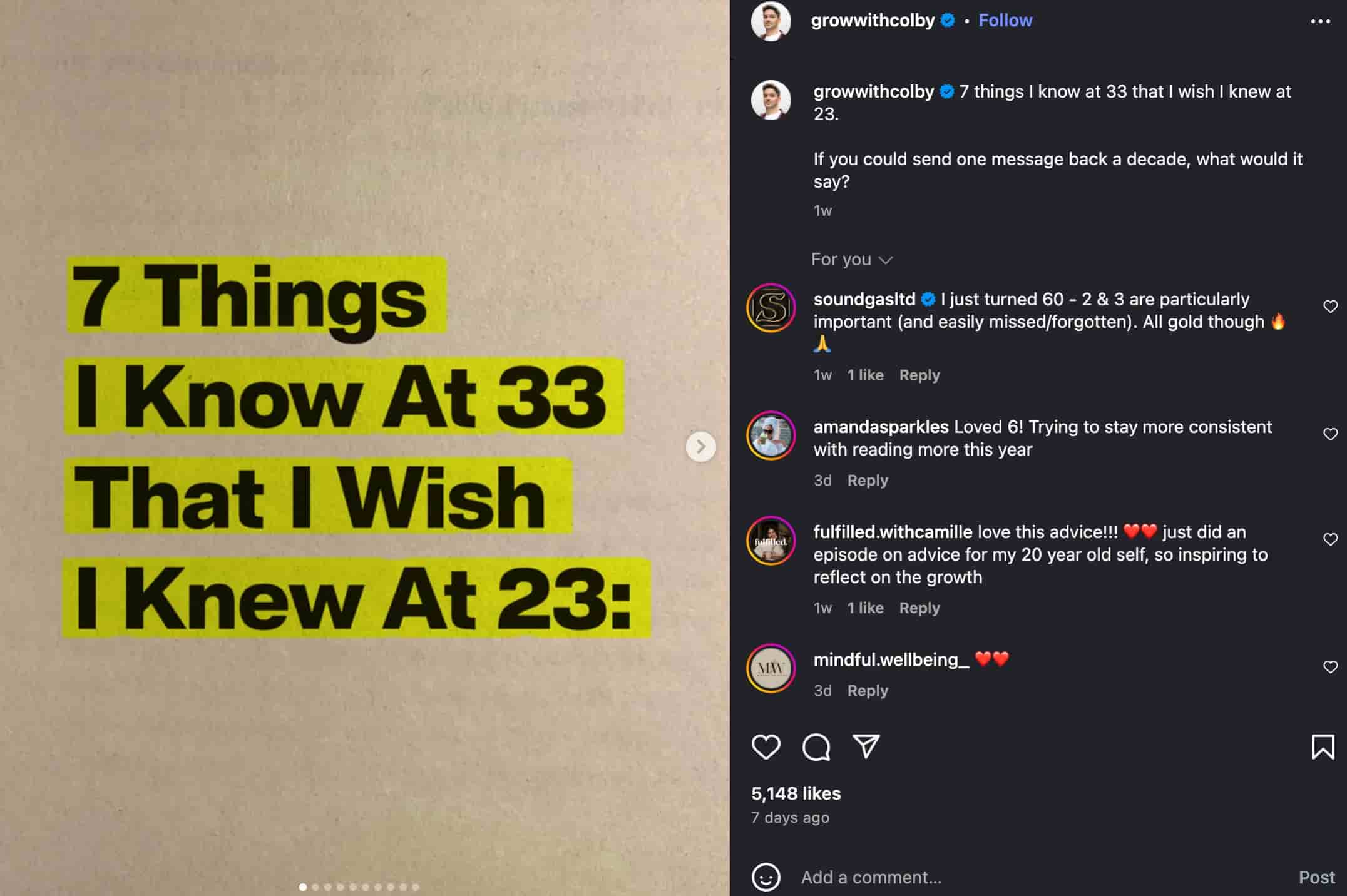Save post with bookmark icon
1347x896 pixels.
coord(1323,747)
